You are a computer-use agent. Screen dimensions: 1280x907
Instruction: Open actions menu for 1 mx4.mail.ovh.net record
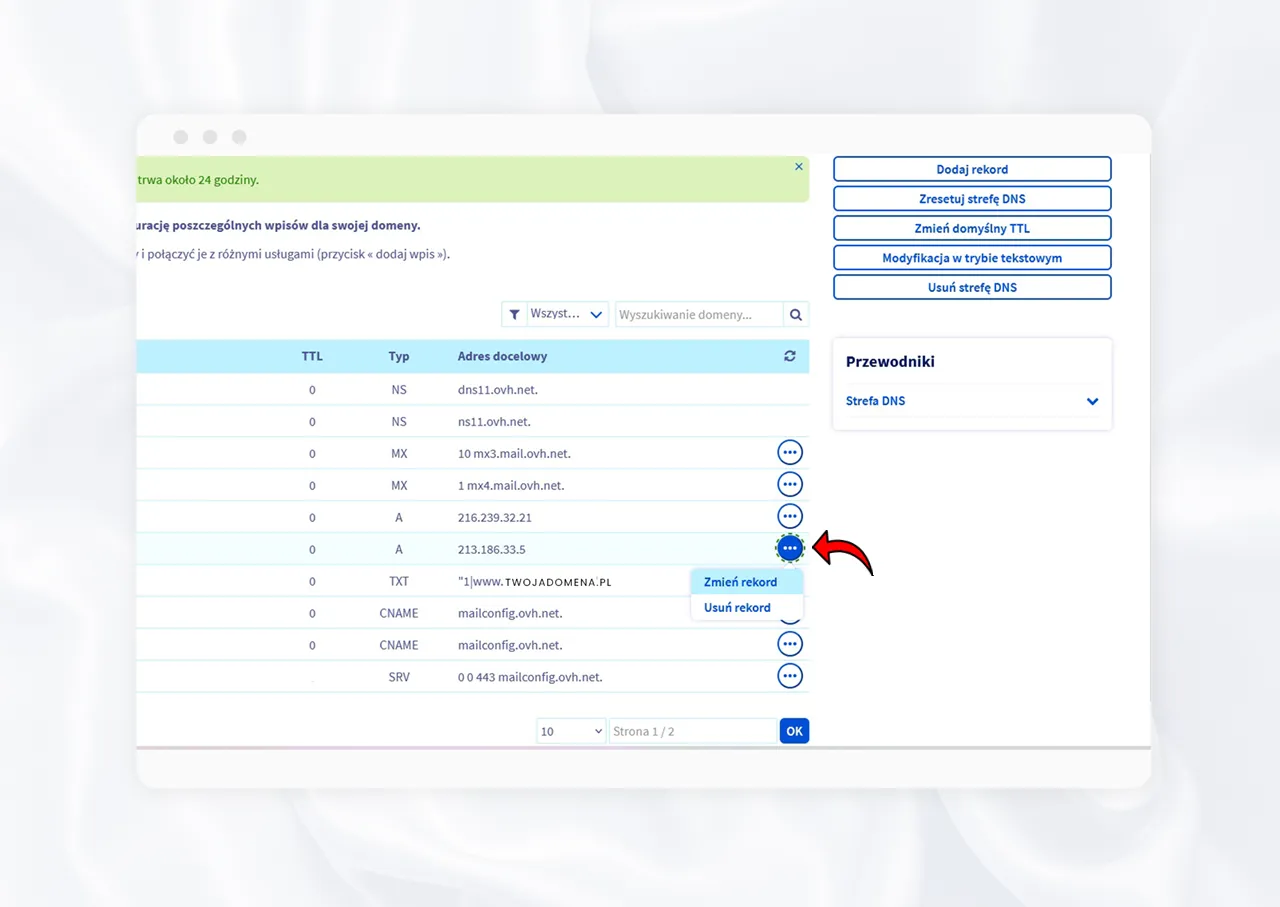tap(790, 485)
